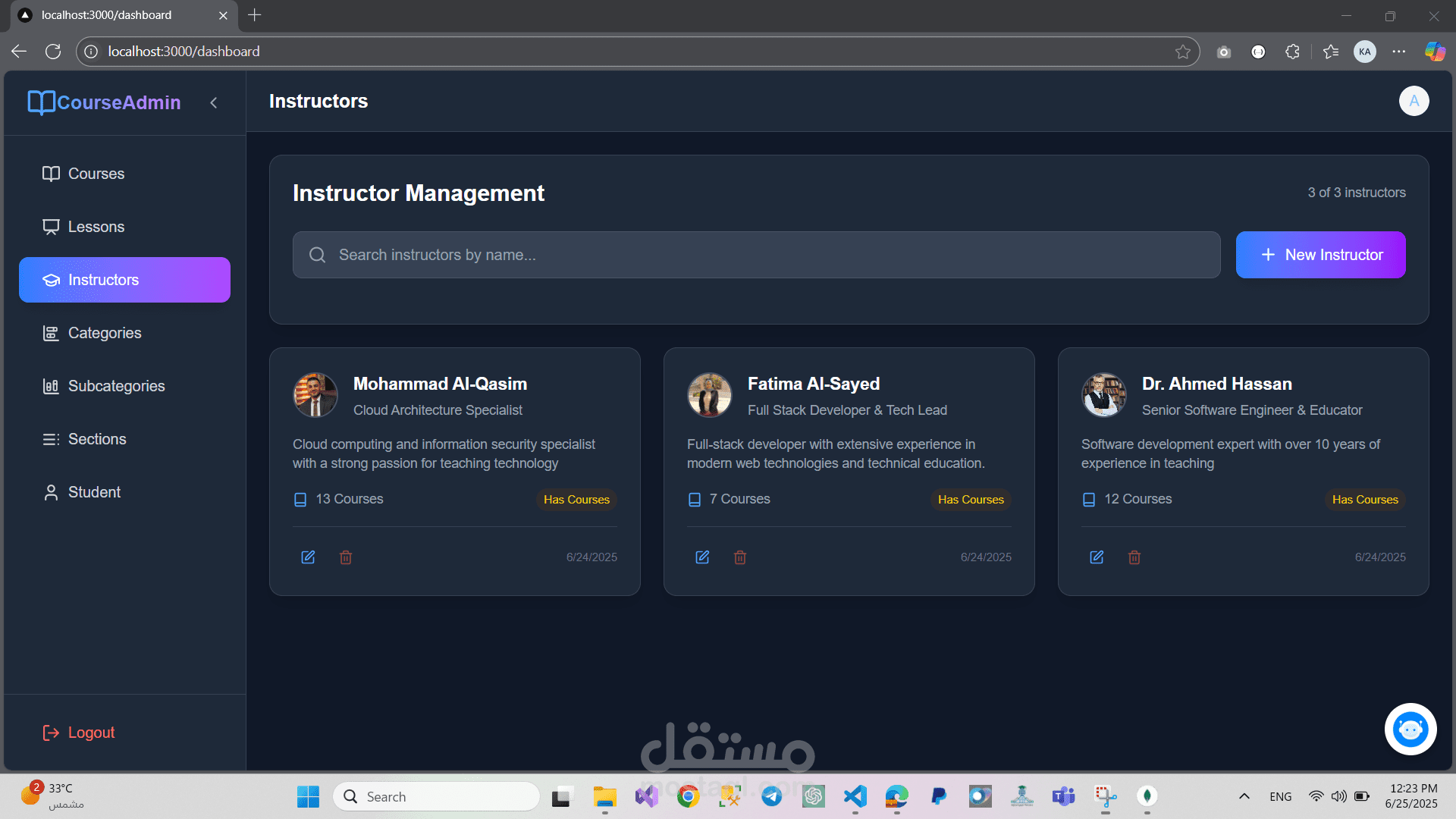This screenshot has width=1456, height=819.
Task: Delete Dr. Ahmed Hassan using trash icon
Action: tap(1134, 557)
